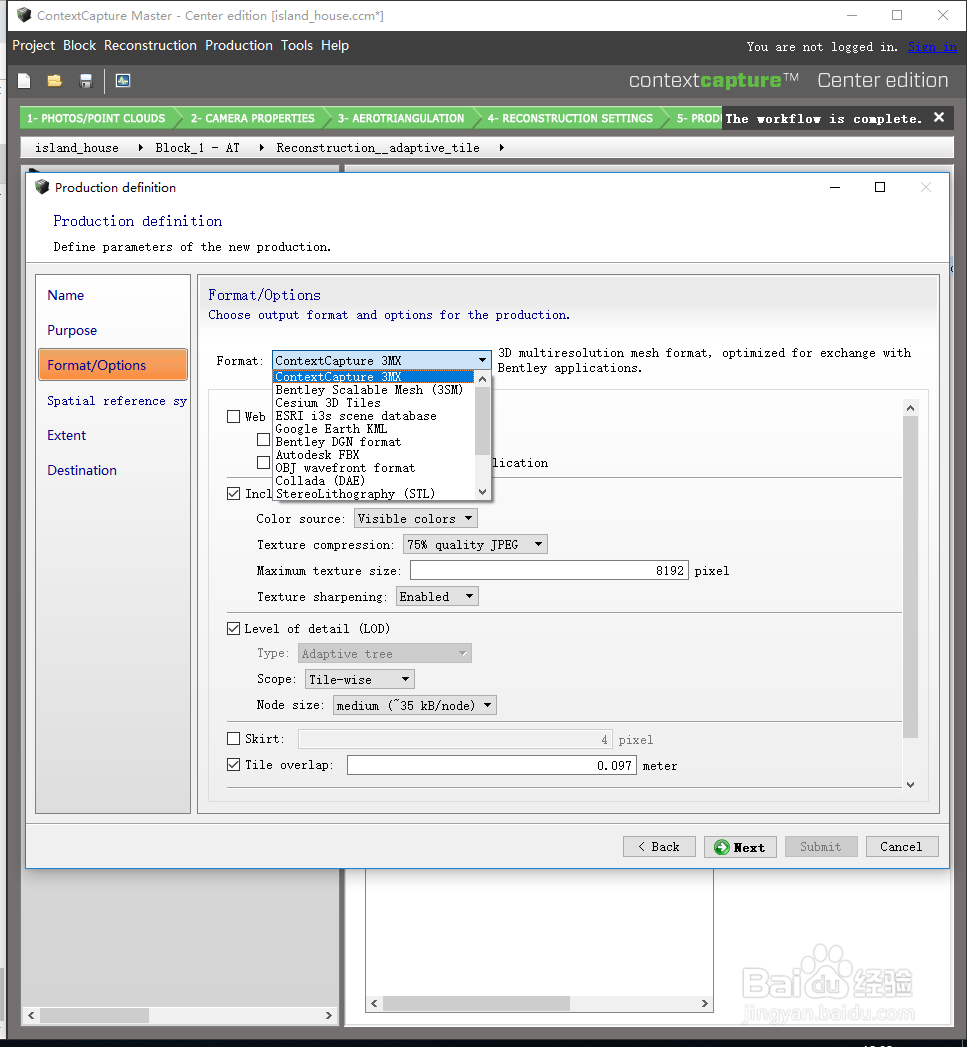Click island_house in the breadcrumb

coord(77,148)
